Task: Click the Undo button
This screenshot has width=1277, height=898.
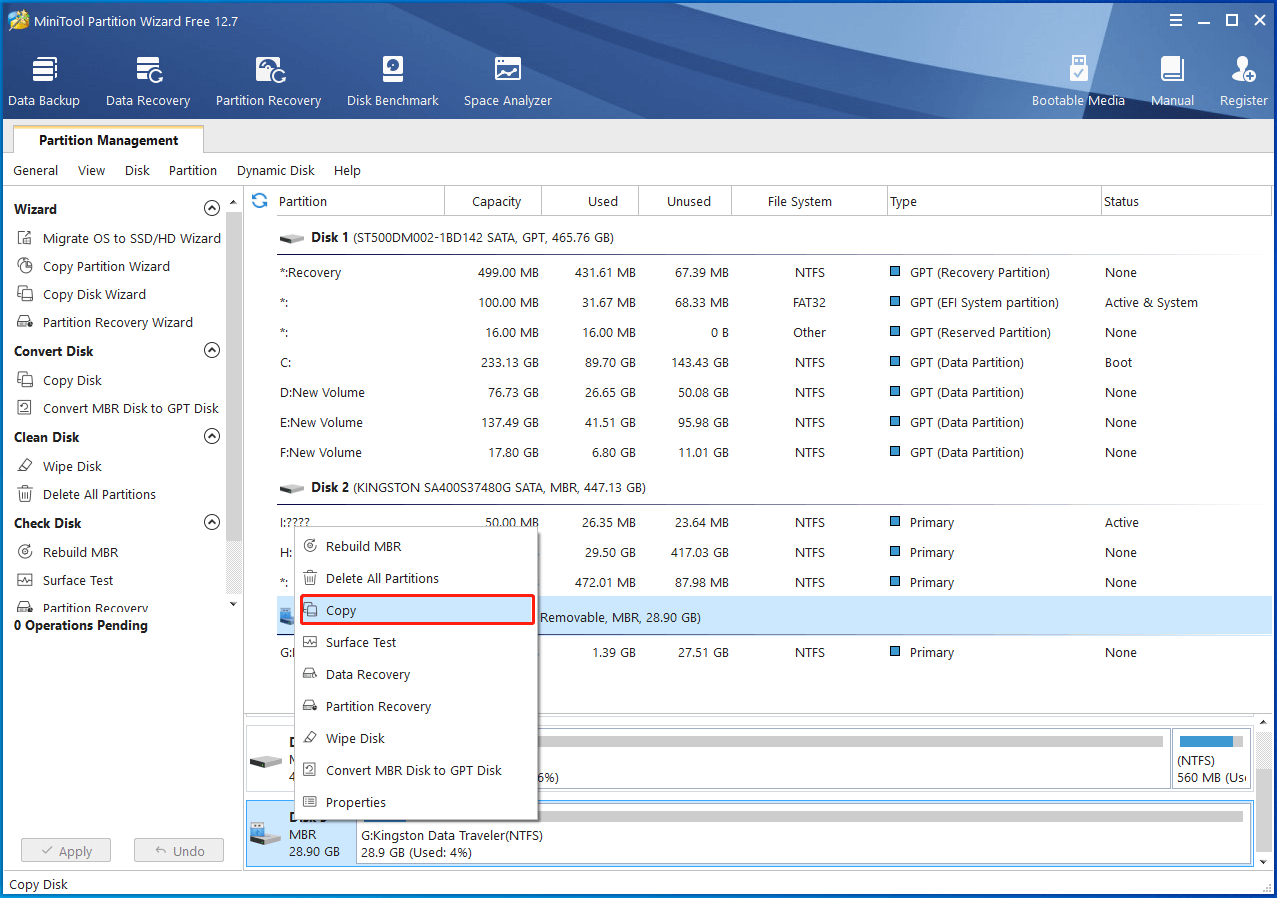Action: 179,851
